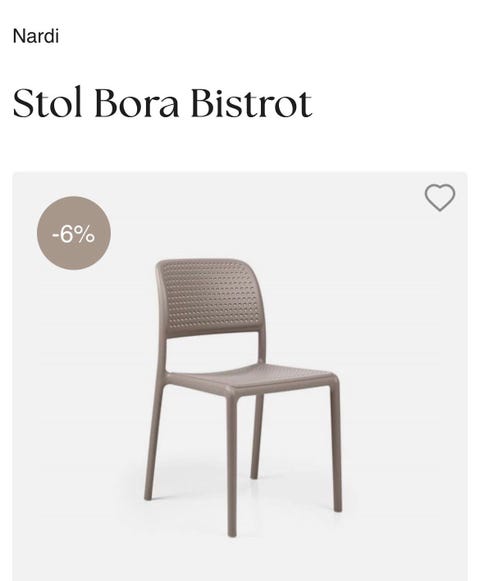Select the -6% discount badge

coord(74,233)
